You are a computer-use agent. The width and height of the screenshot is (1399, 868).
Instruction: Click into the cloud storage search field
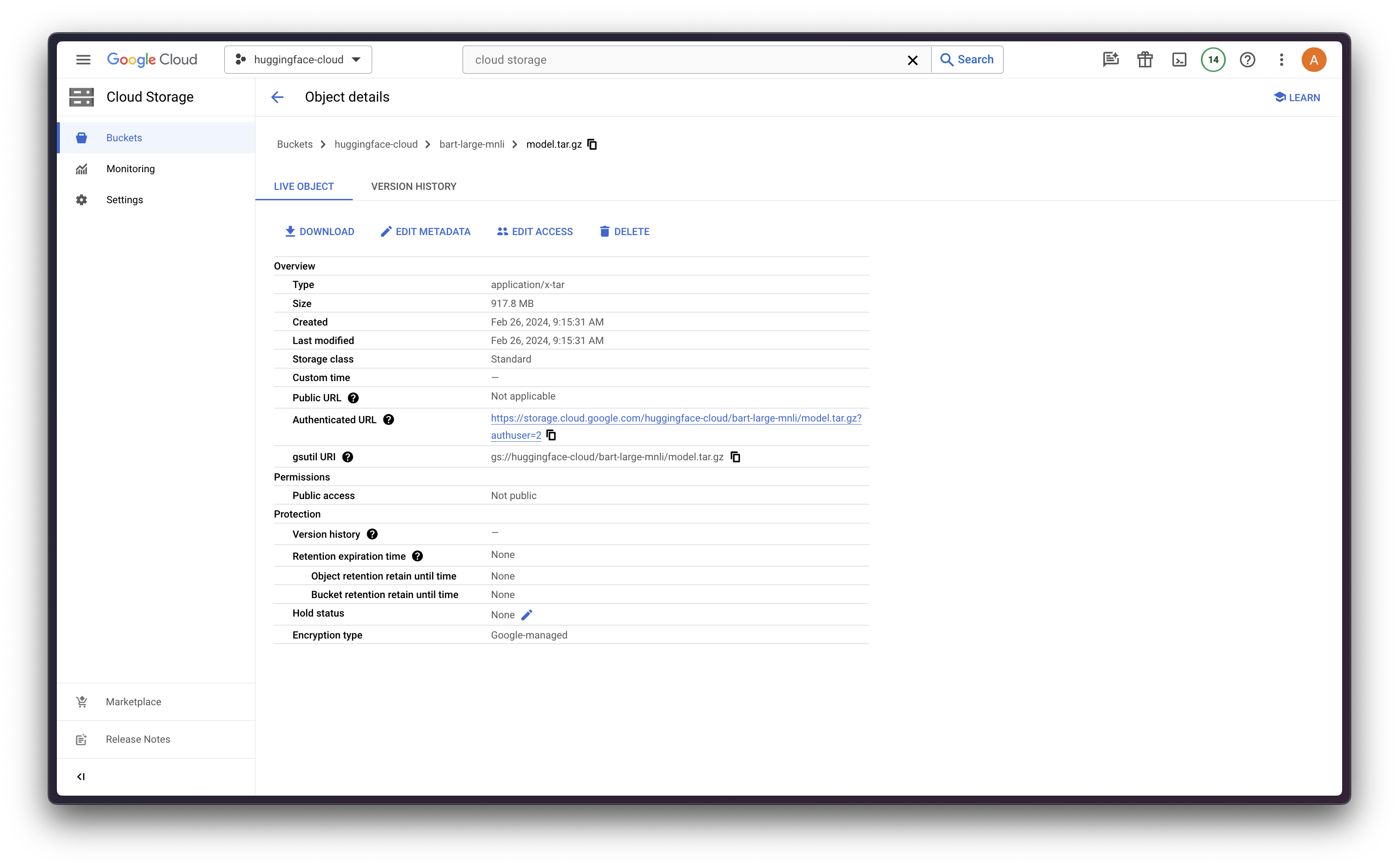point(684,60)
